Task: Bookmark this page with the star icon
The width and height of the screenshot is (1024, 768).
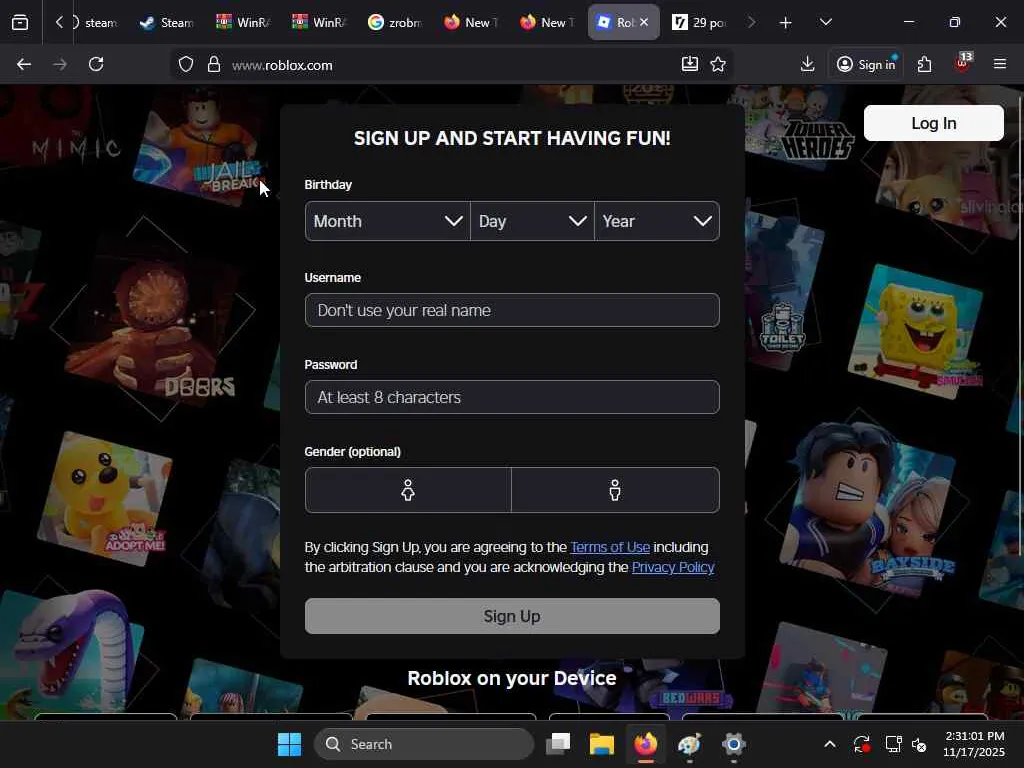Action: (718, 64)
